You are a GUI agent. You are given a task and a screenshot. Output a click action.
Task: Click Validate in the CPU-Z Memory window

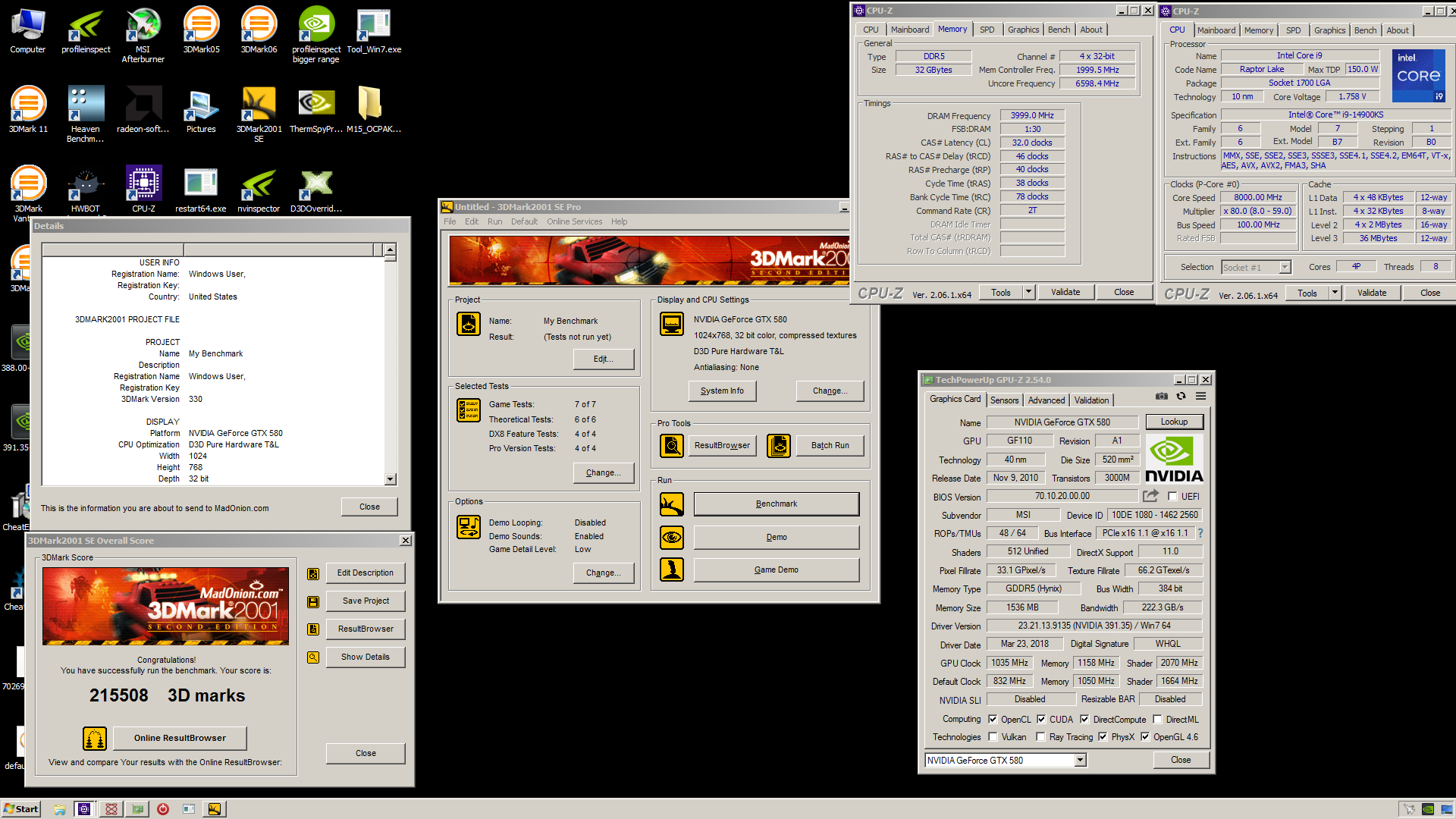(x=1065, y=292)
